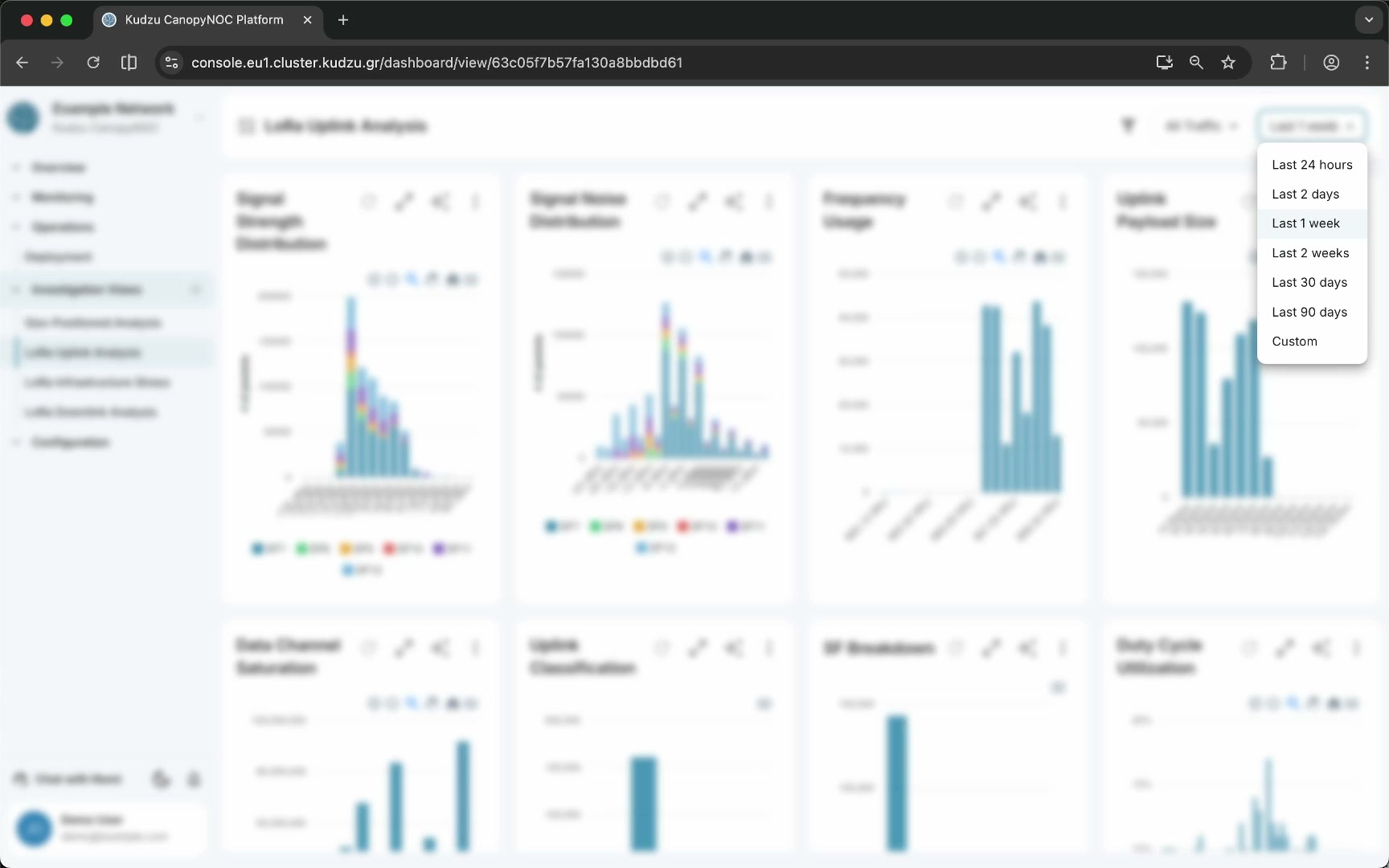
Task: Reload the browser page
Action: (93, 63)
